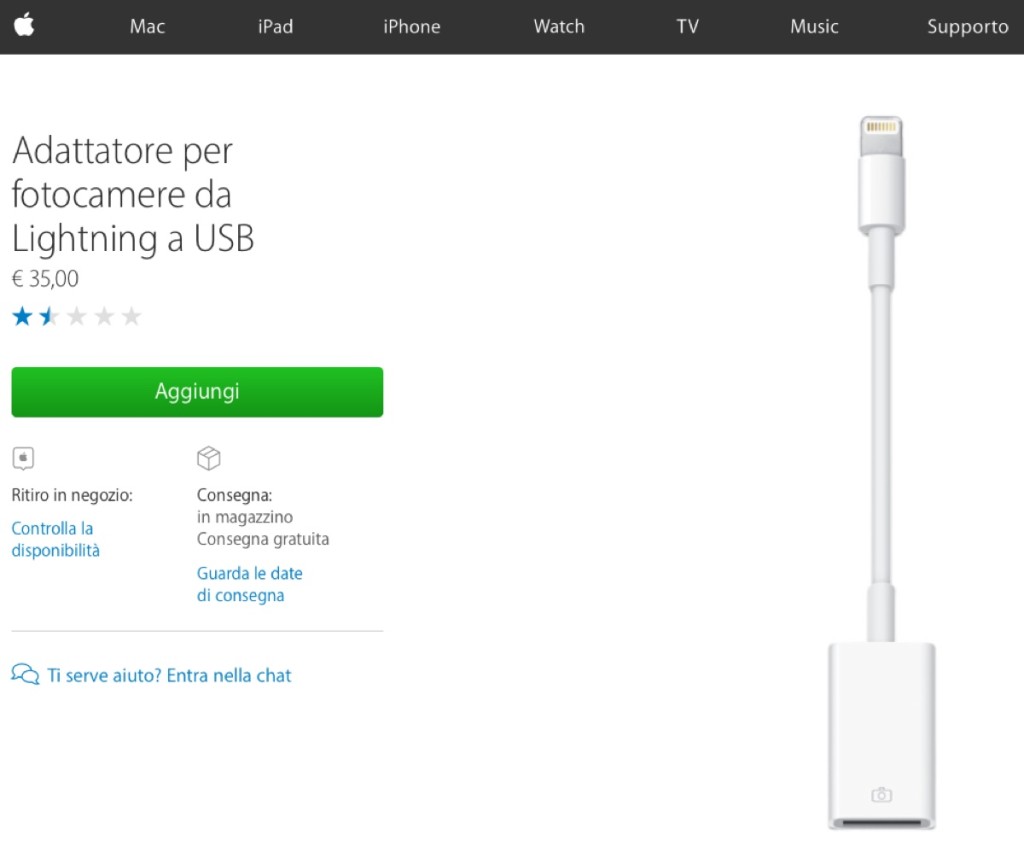Click Guarda le date di consegna
This screenshot has height=847, width=1024.
point(250,584)
